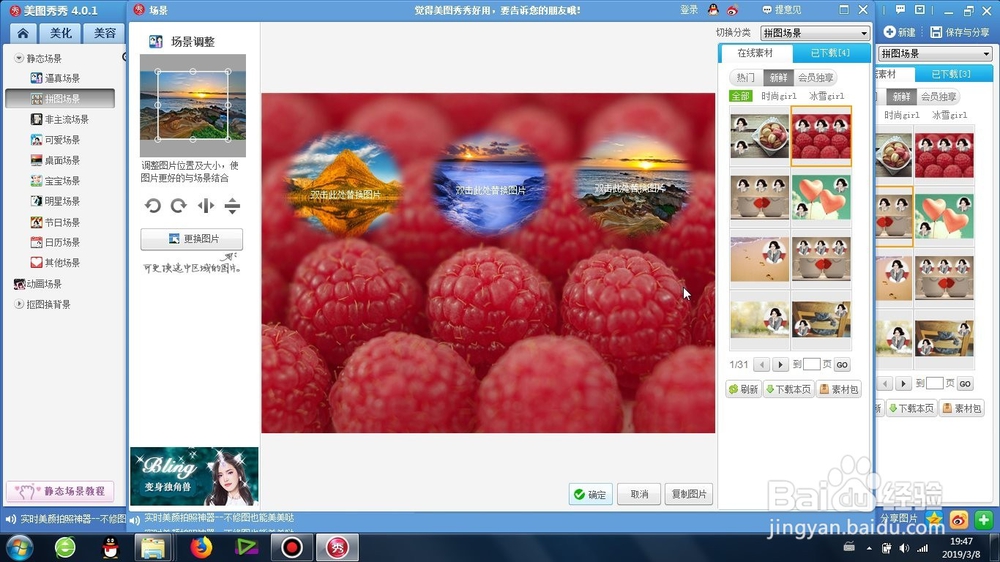Choose the 全部 category tag

click(740, 96)
